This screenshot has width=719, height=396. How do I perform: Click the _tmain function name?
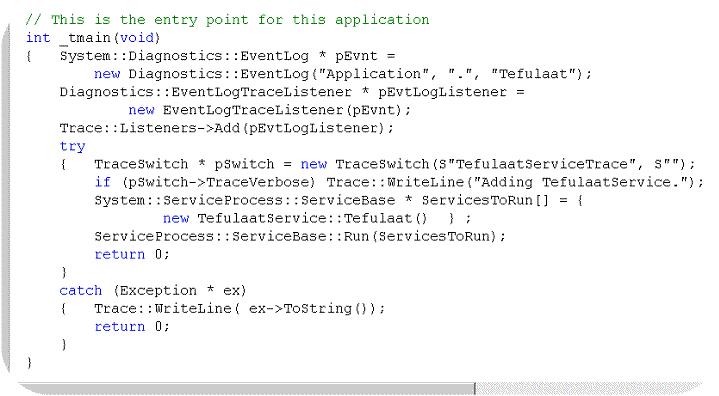pyautogui.click(x=85, y=38)
